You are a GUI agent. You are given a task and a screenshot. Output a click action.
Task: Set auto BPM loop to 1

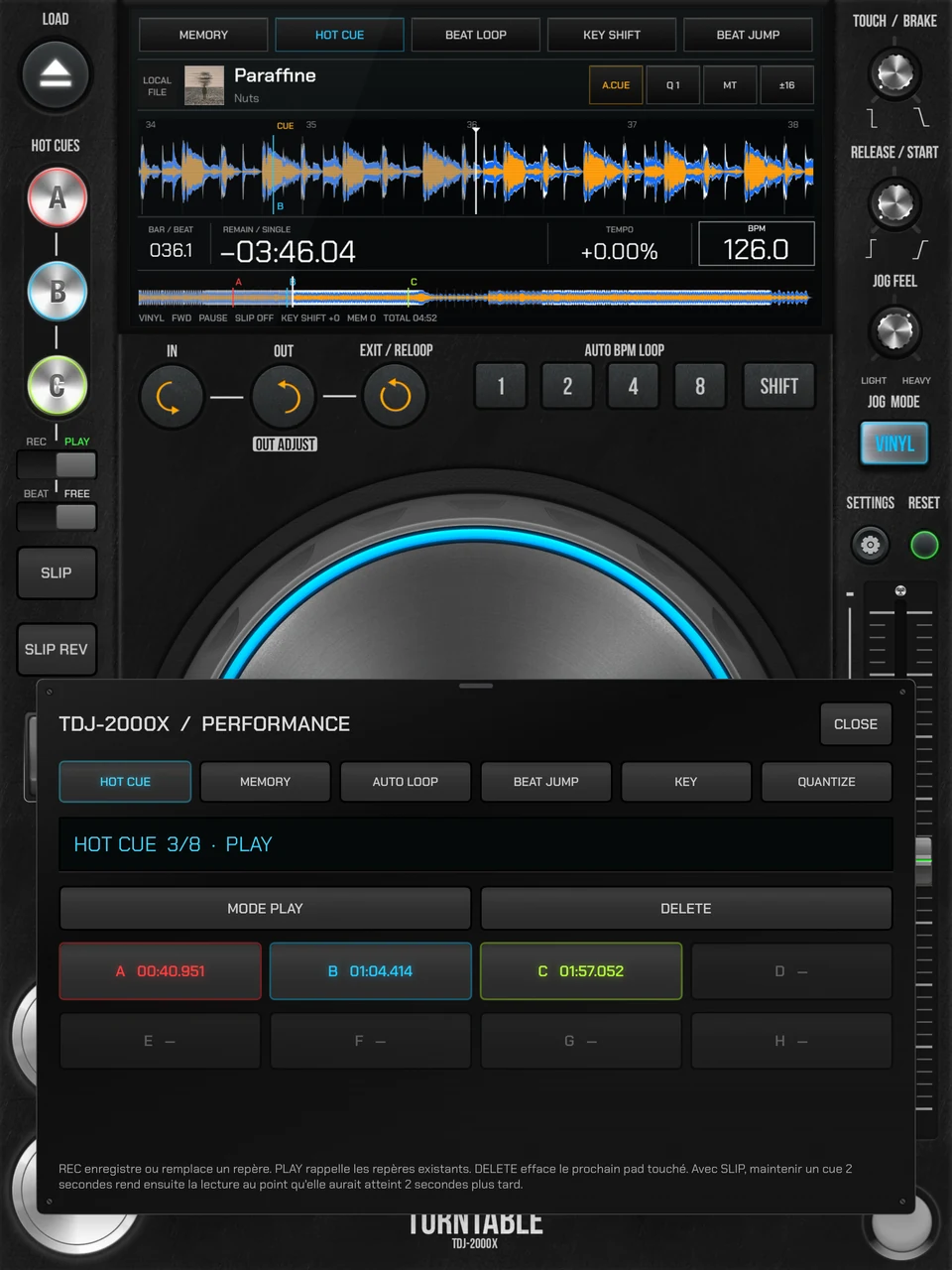(x=501, y=386)
